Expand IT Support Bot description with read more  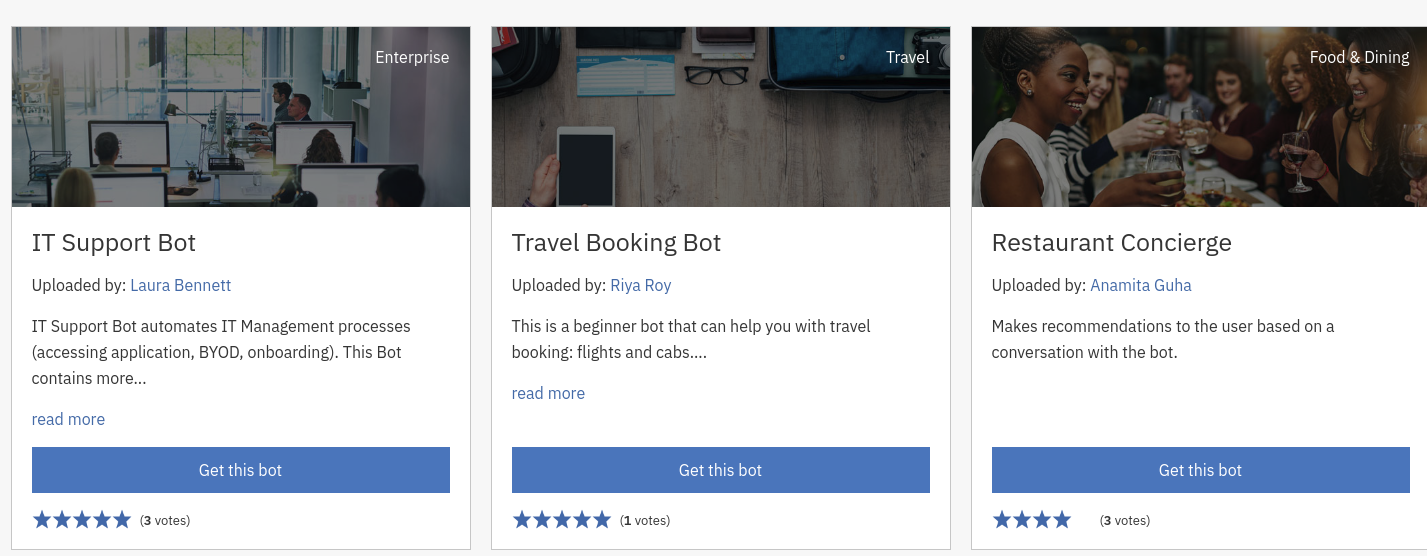pos(68,419)
